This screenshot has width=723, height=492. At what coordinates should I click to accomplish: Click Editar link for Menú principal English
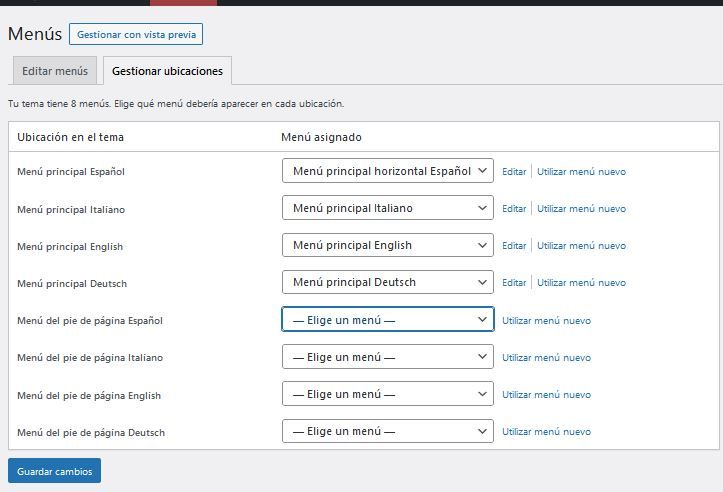(514, 246)
